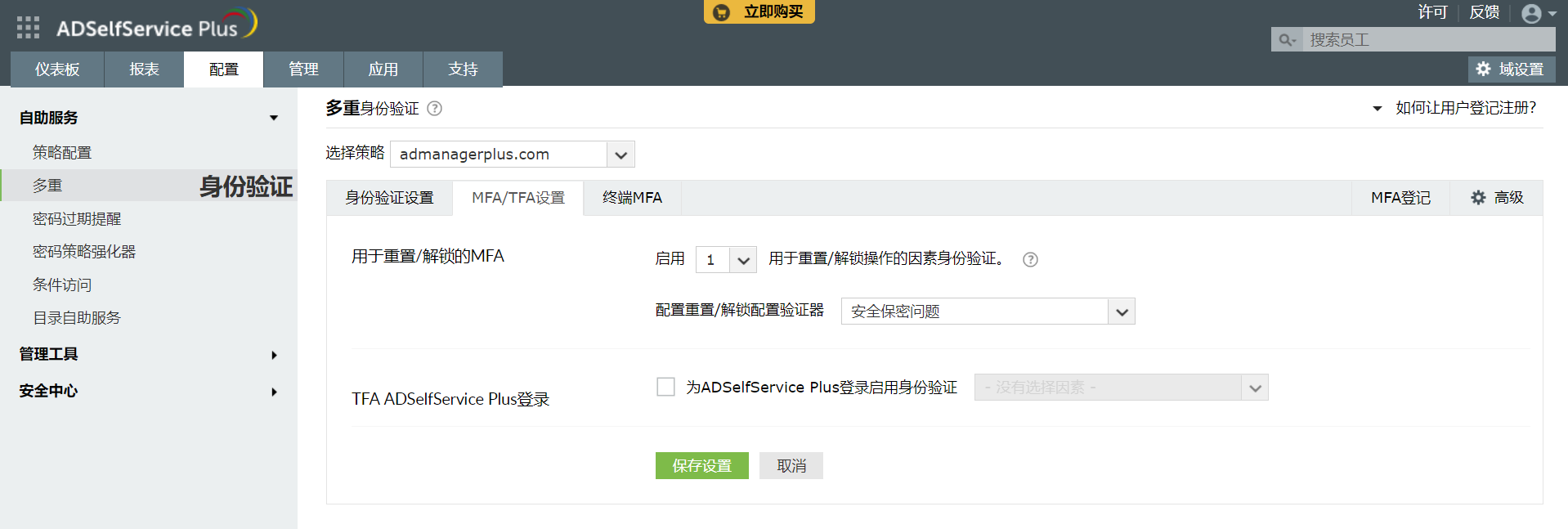Click the 取消 button
1568x529 pixels.
coord(791,466)
